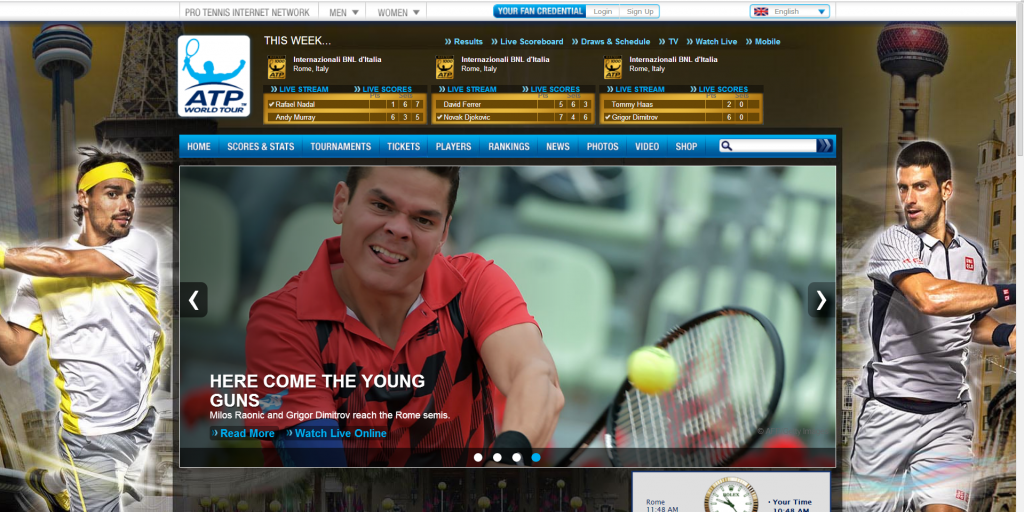The image size is (1024, 512).
Task: Click Internazionali BNL d'Italia above Nadal match
Action: pos(337,59)
